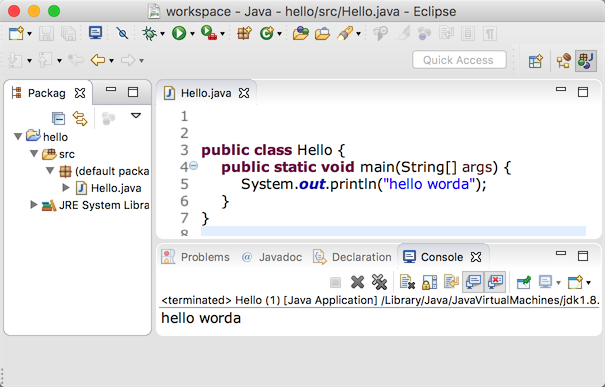605x387 pixels.
Task: Create a New Java Class
Action: [x=267, y=34]
